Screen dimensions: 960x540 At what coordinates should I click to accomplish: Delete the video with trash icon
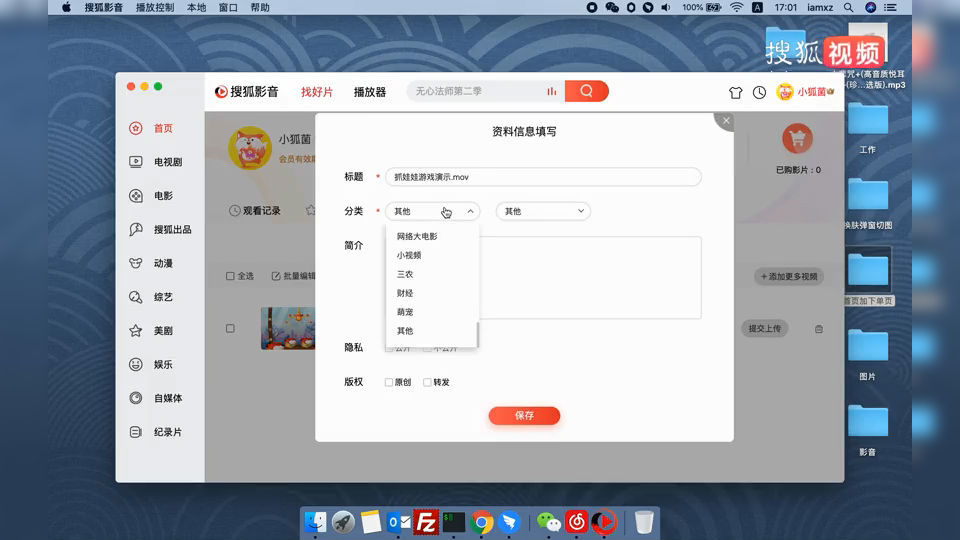[819, 329]
